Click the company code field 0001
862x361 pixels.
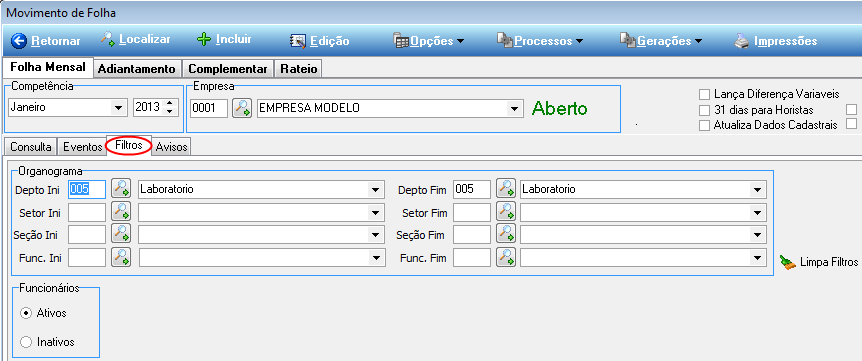(209, 108)
